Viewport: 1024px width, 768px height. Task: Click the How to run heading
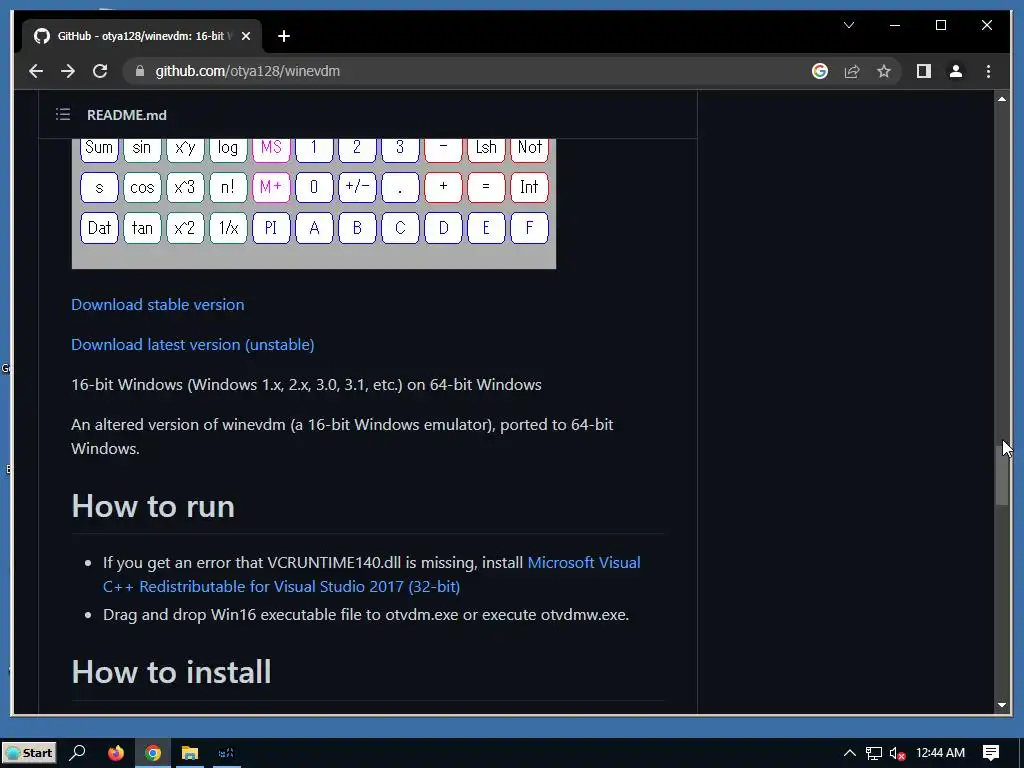coord(153,506)
